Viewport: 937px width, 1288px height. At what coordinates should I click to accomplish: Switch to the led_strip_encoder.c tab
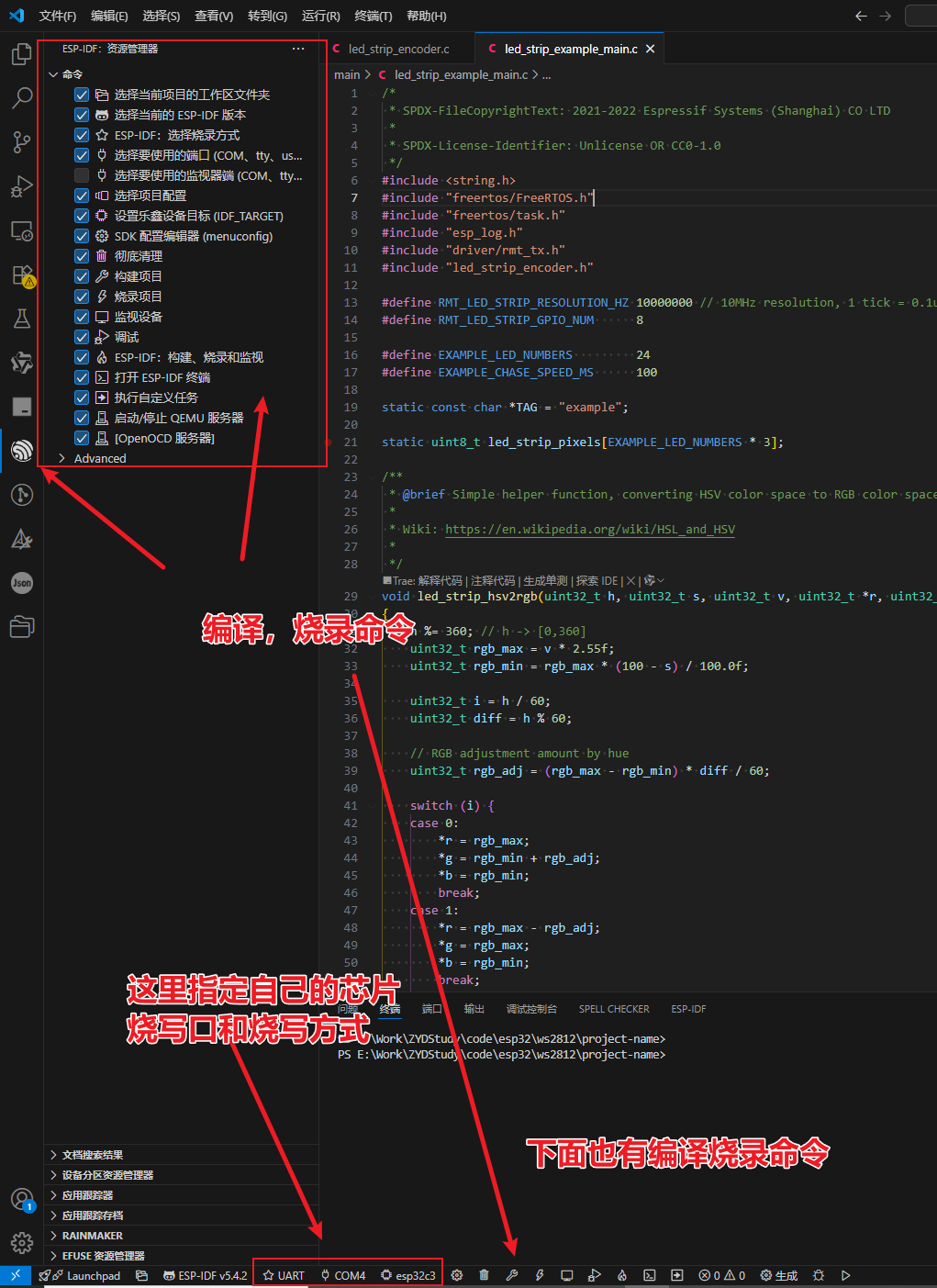click(398, 49)
